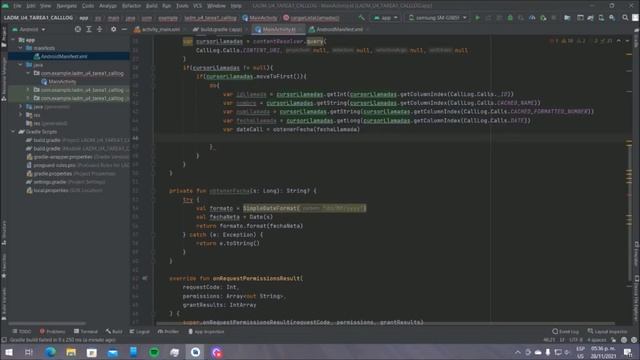Open the app run configuration dropdown

point(385,18)
